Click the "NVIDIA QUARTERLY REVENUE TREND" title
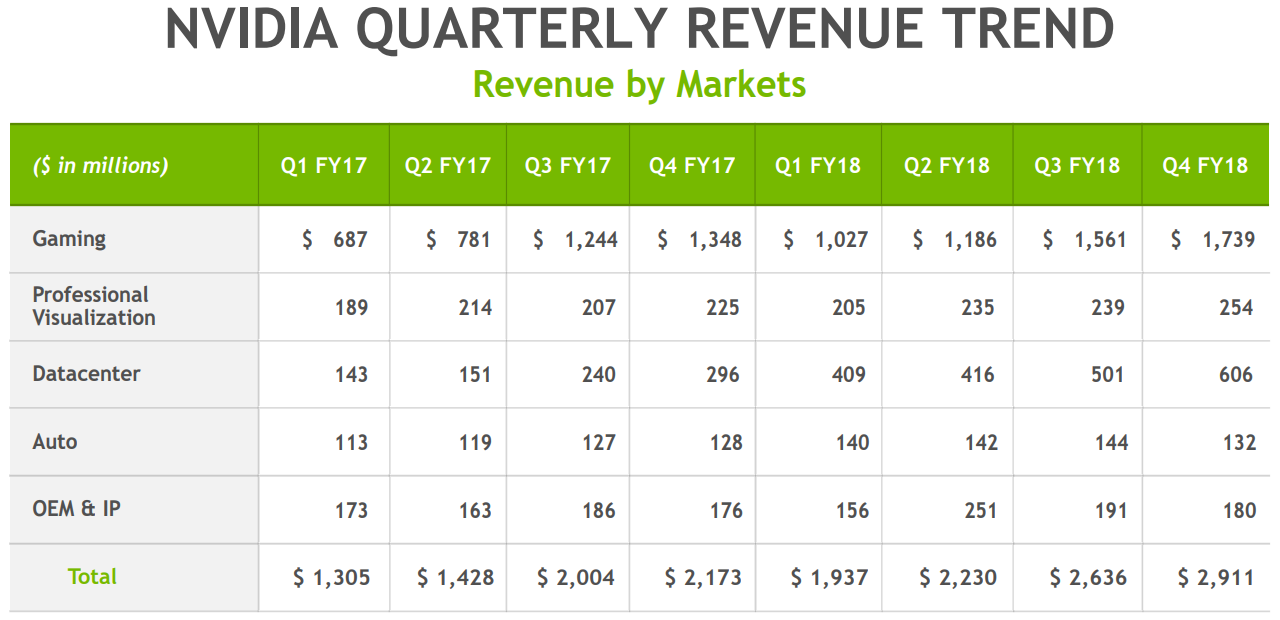This screenshot has height=620, width=1280. (640, 30)
